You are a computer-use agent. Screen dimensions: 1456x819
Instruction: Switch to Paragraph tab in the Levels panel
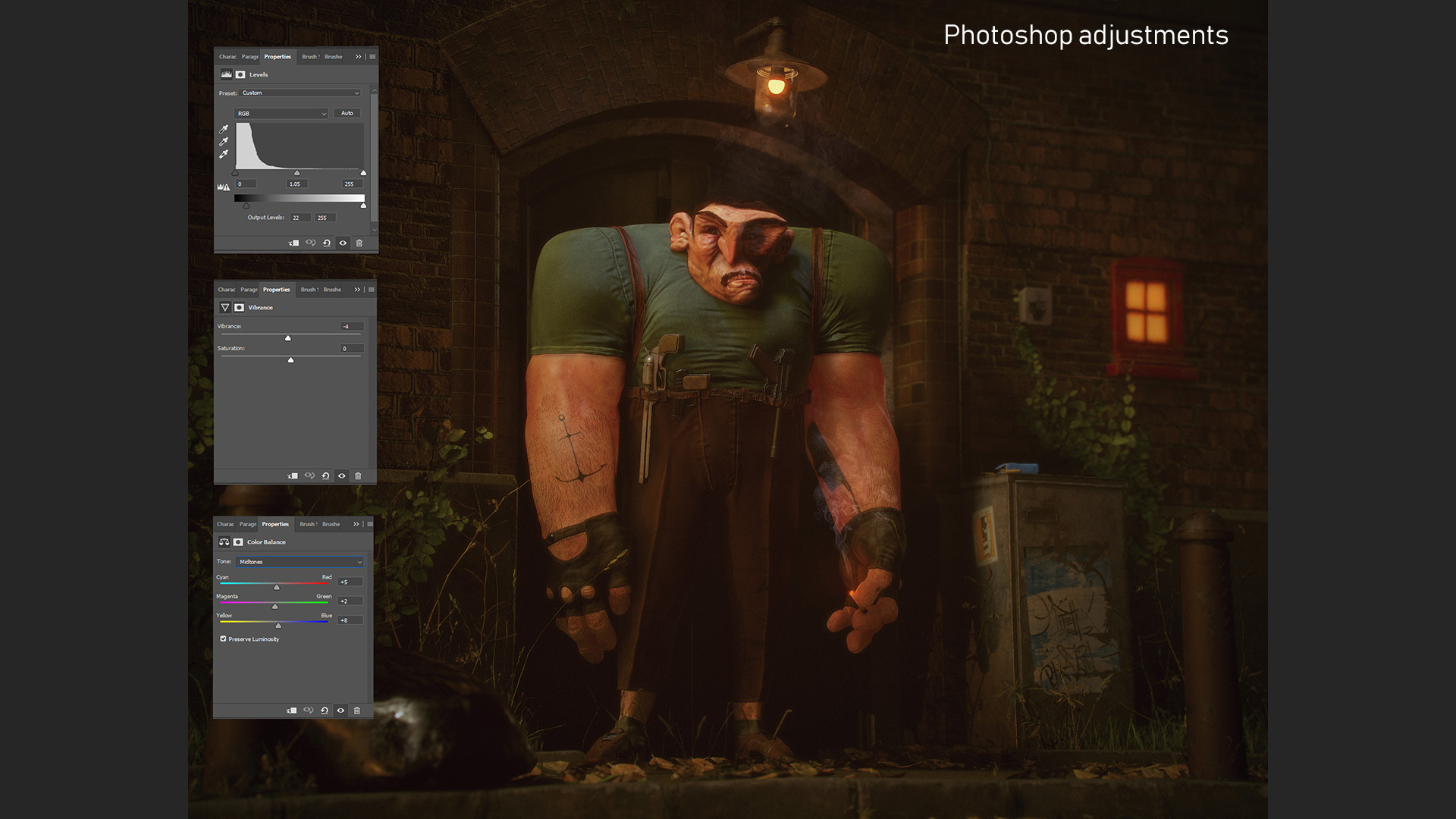pos(249,57)
